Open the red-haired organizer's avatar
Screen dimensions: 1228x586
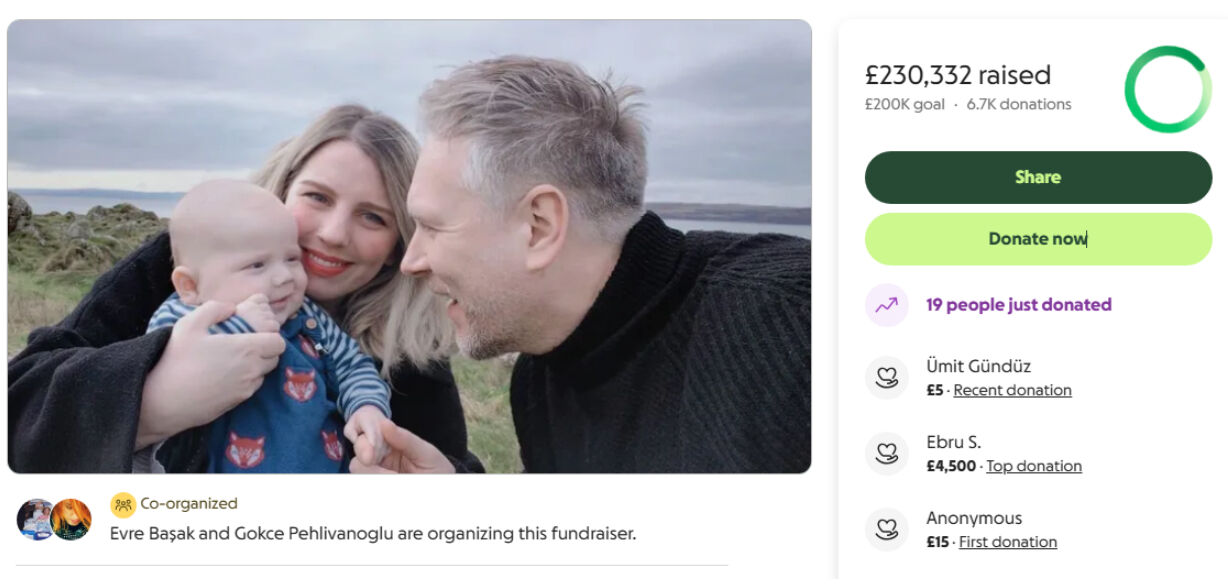[x=72, y=520]
